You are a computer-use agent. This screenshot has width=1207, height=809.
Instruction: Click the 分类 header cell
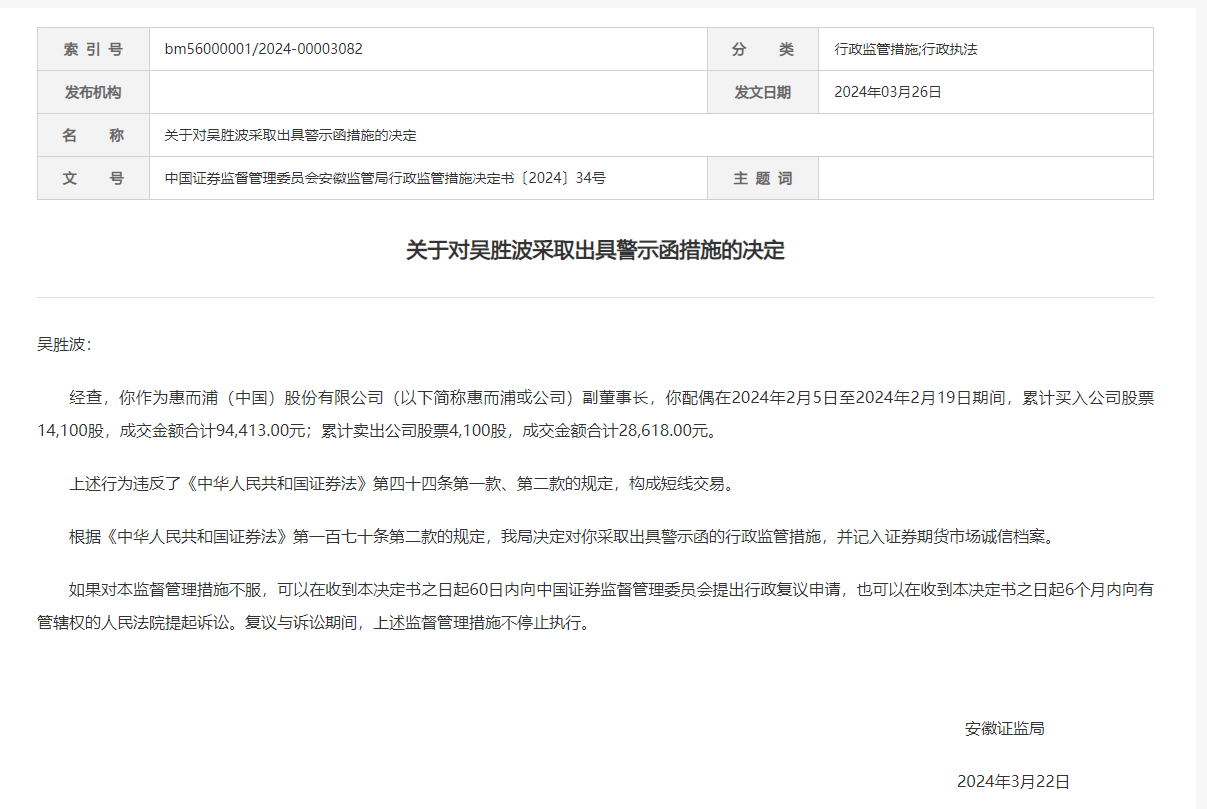pos(762,49)
